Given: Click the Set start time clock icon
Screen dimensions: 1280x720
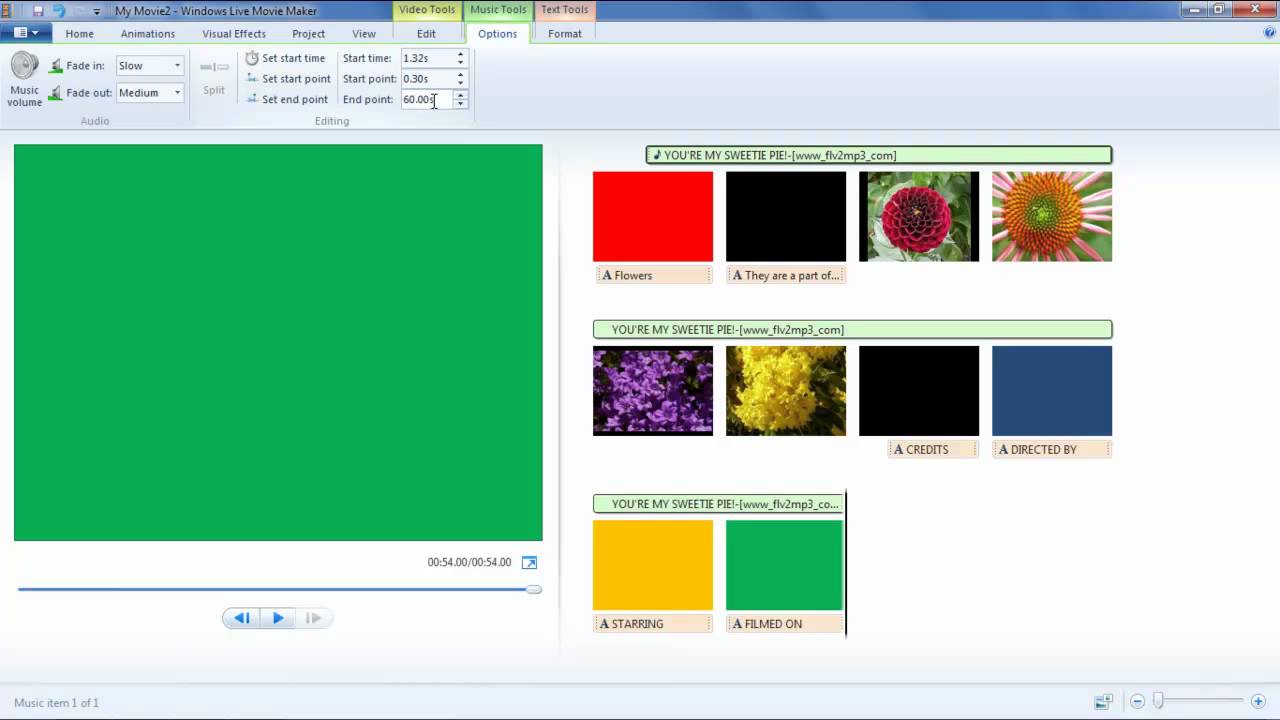Looking at the screenshot, I should [252, 58].
